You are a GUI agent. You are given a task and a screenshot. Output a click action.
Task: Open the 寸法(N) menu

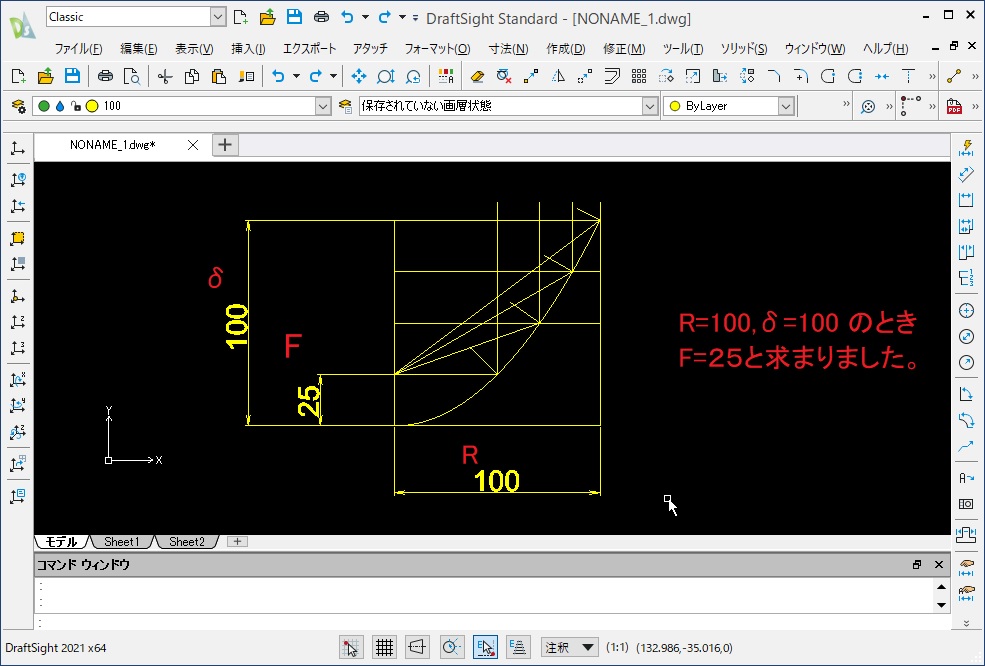[509, 49]
